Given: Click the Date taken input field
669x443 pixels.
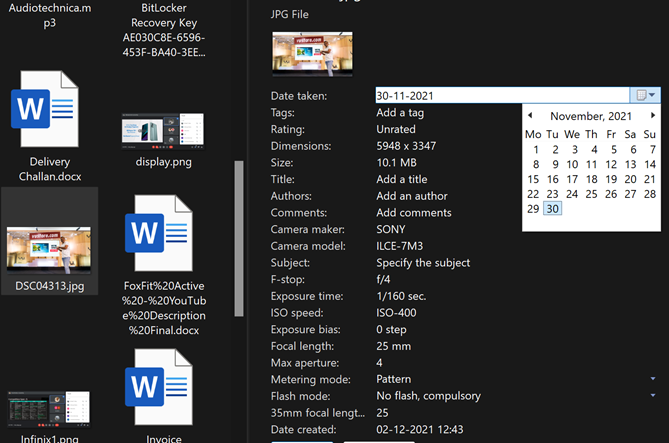Looking at the screenshot, I should pos(502,95).
